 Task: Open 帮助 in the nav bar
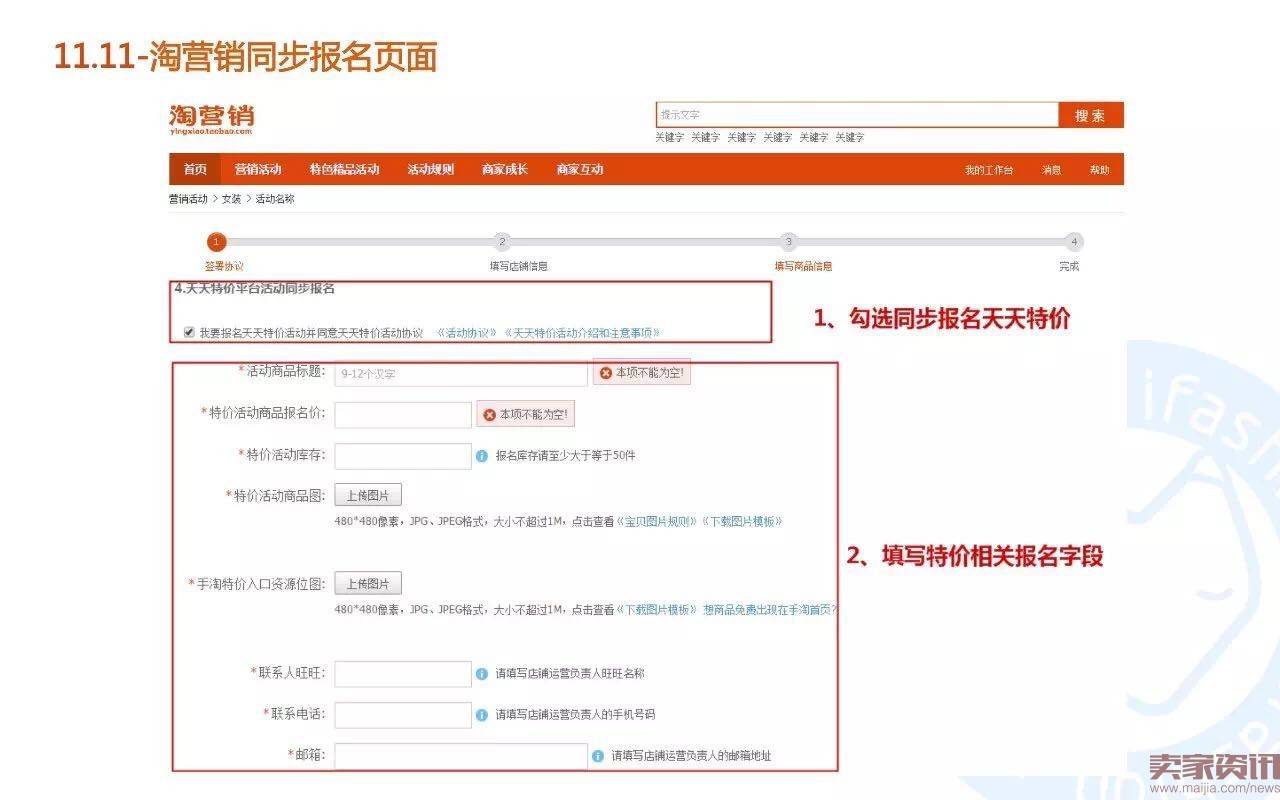pyautogui.click(x=1100, y=170)
